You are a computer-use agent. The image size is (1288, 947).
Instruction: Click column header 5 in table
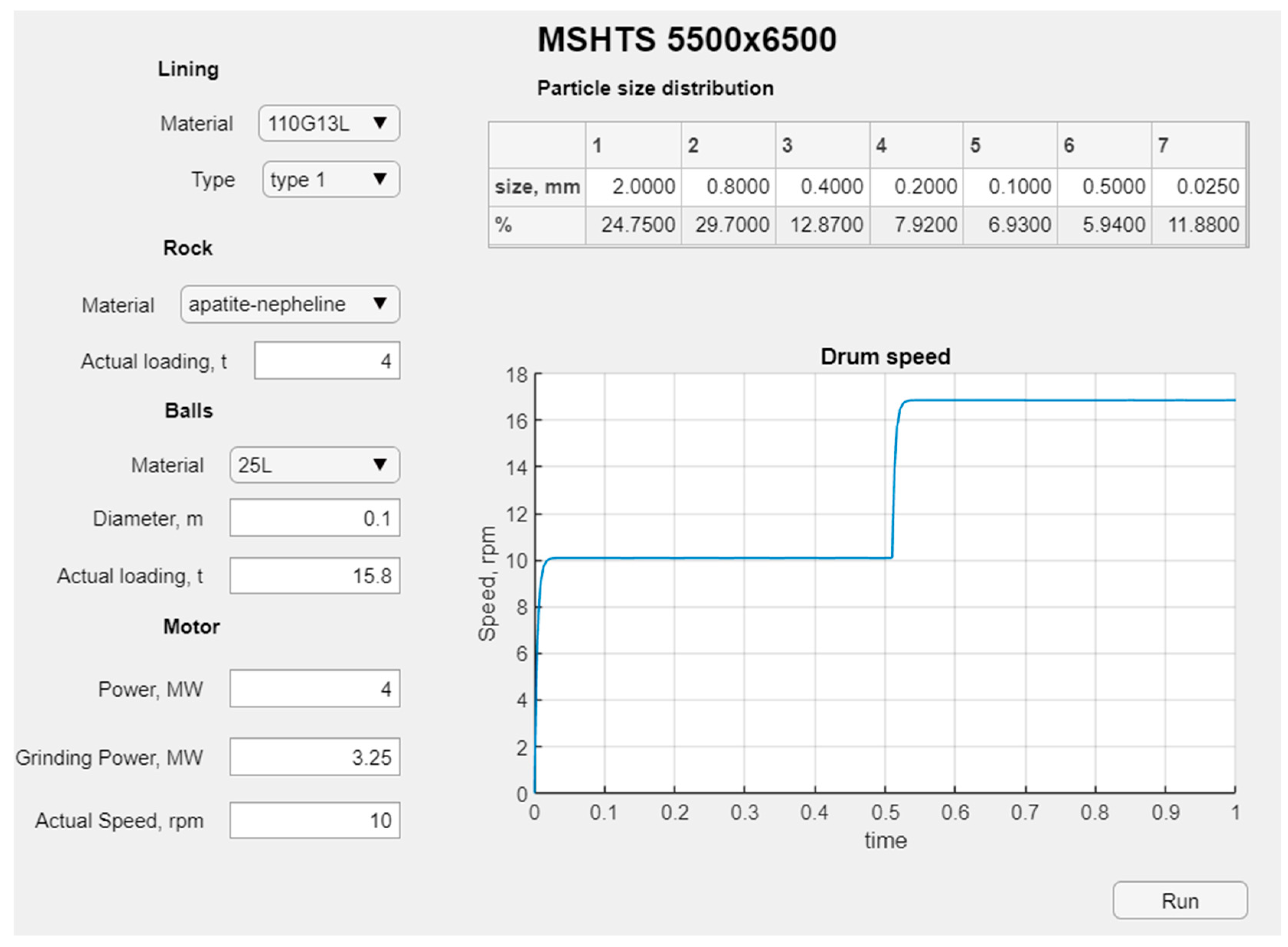pyautogui.click(x=1009, y=145)
